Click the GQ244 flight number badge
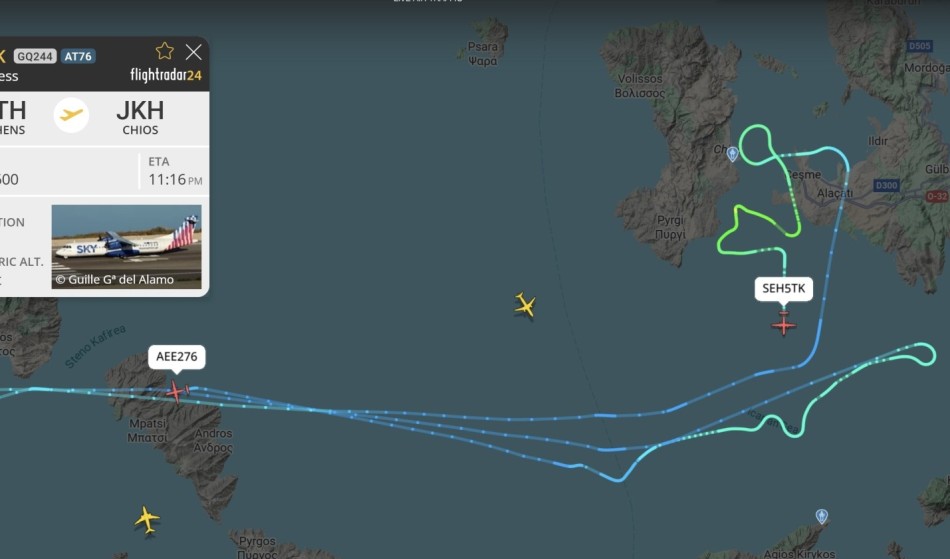 (35, 56)
